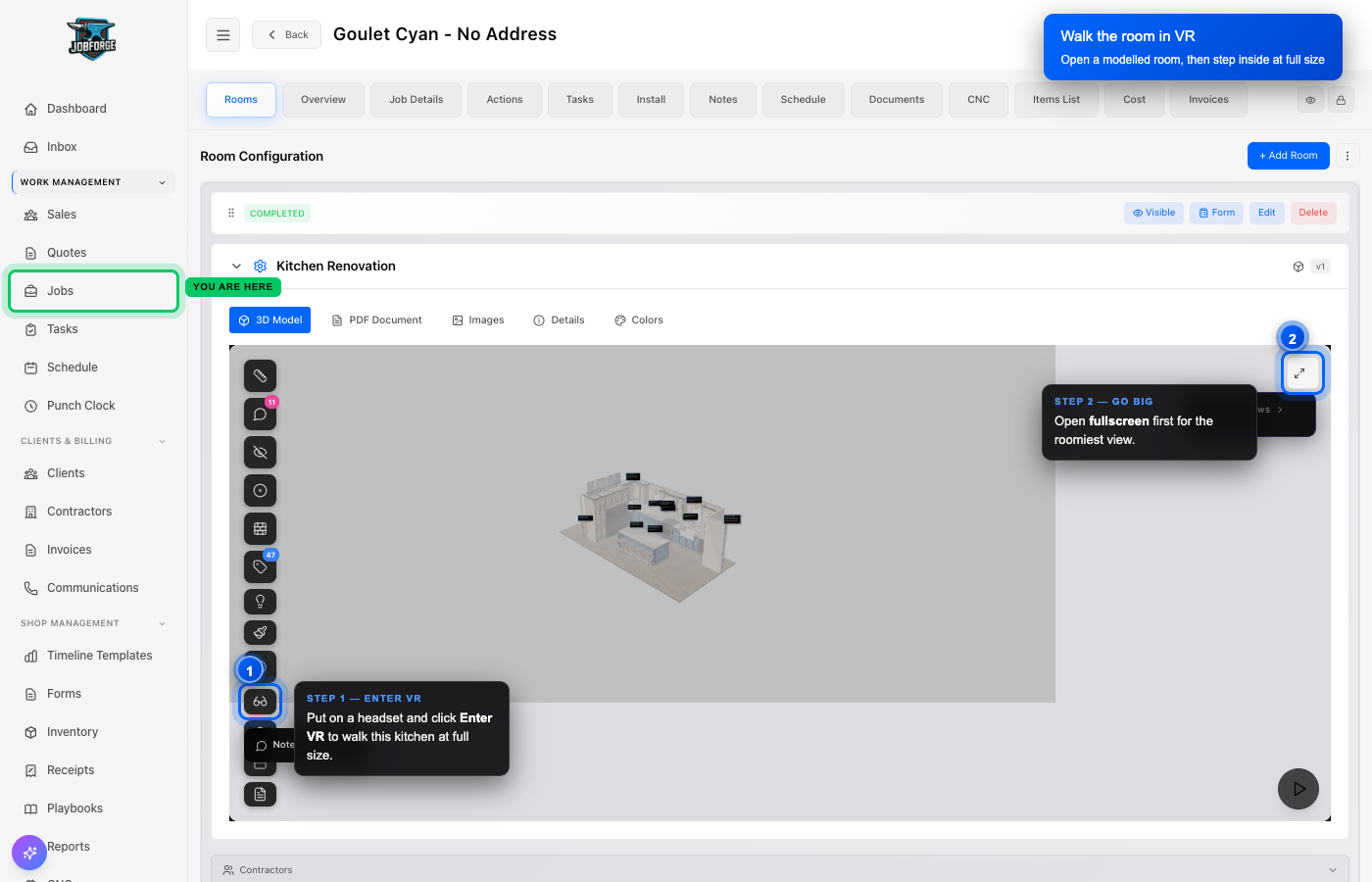Click the document icon at toolbar bottom
The height and width of the screenshot is (882, 1372).
(260, 794)
